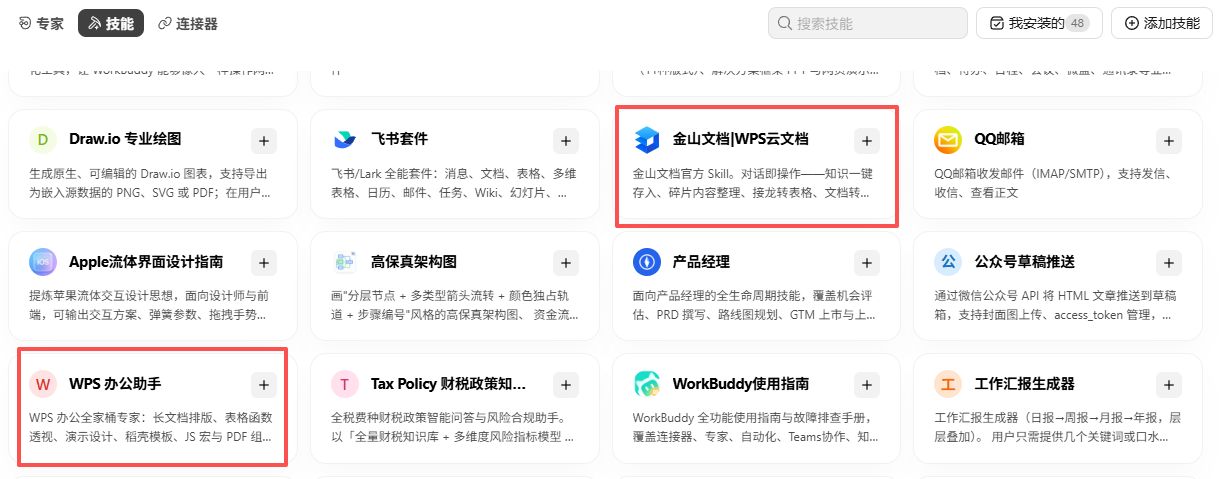Open the WPS 办公助手 card title
Screen dimensions: 1223x479
click(115, 383)
